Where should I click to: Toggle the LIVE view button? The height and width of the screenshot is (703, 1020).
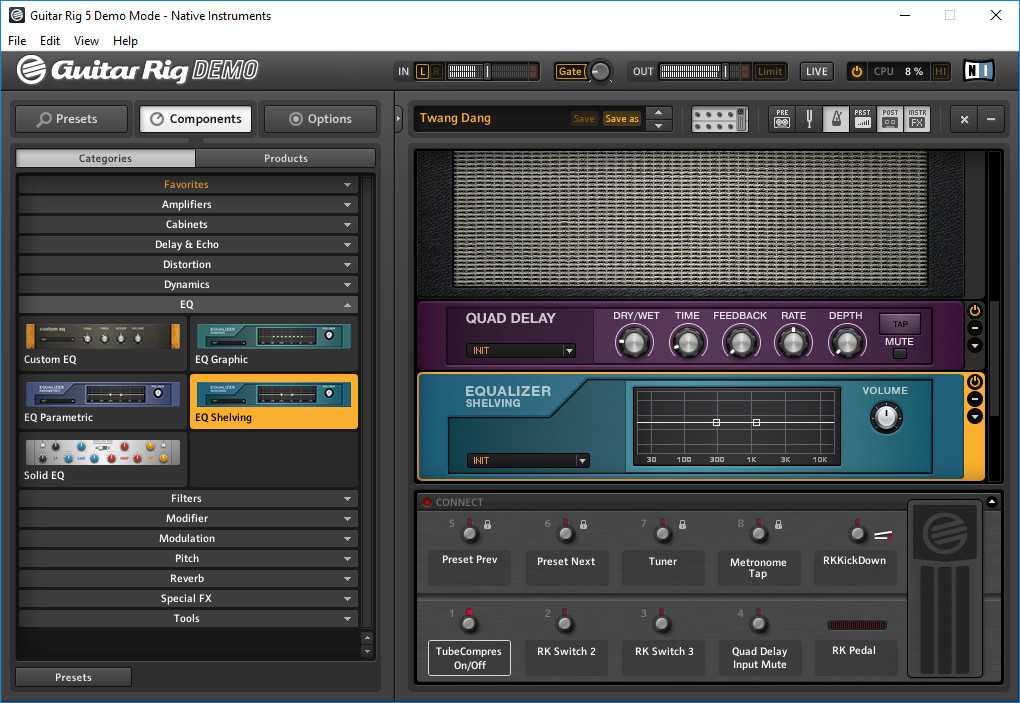click(817, 71)
